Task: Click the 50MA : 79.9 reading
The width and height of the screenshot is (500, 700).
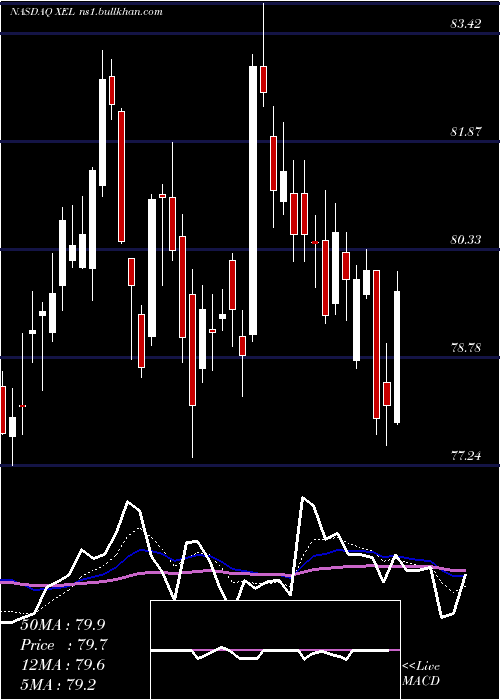Action: 63,625
